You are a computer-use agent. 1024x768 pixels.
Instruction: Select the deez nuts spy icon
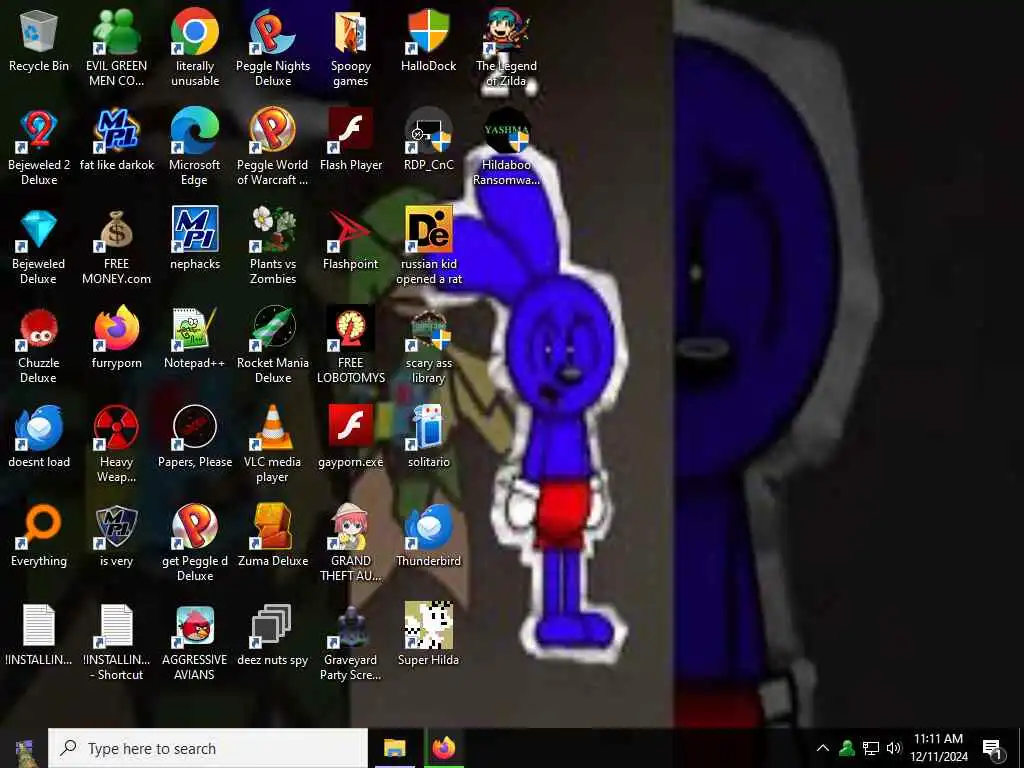pyautogui.click(x=272, y=626)
